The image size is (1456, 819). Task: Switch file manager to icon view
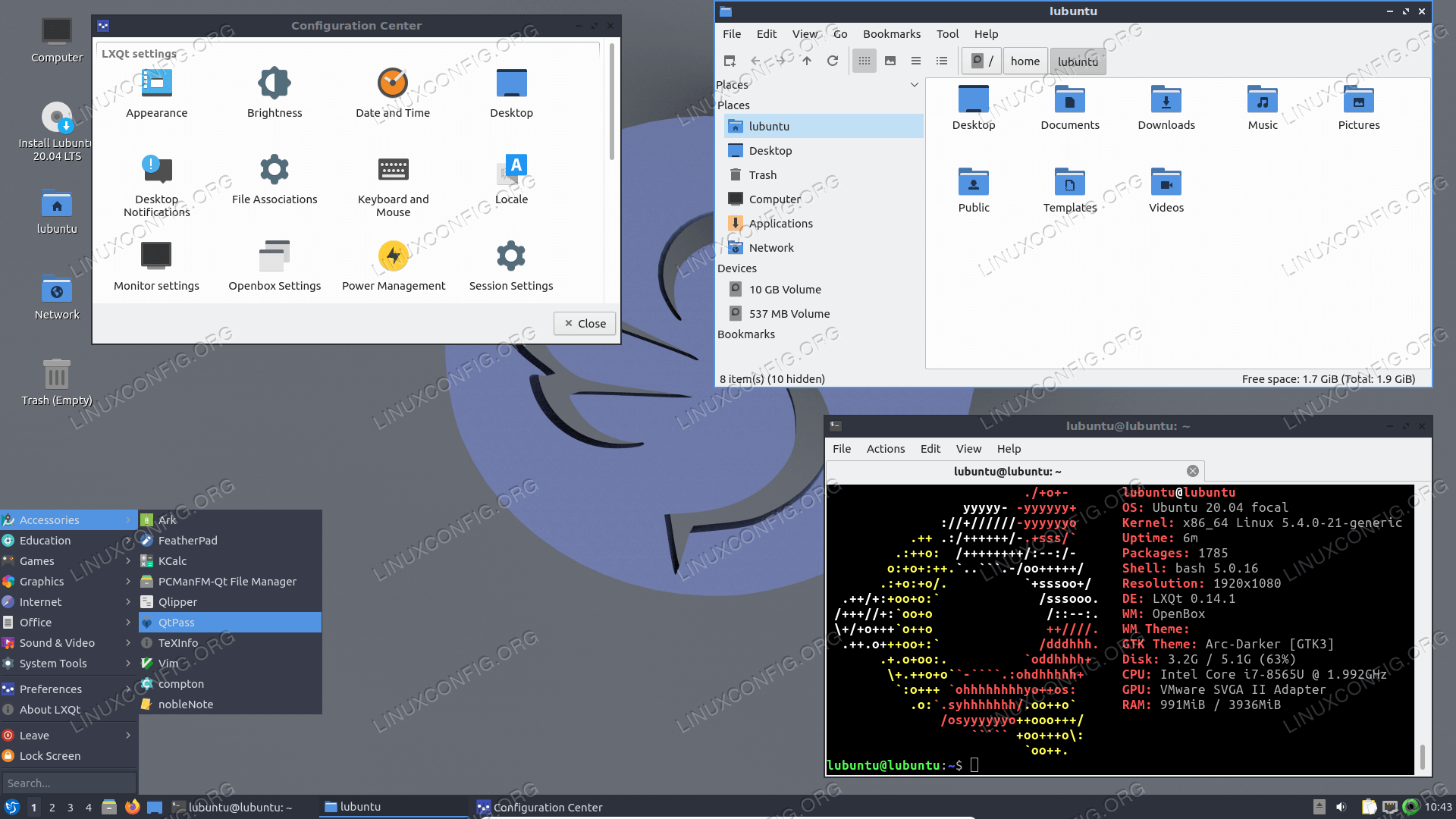(x=864, y=61)
